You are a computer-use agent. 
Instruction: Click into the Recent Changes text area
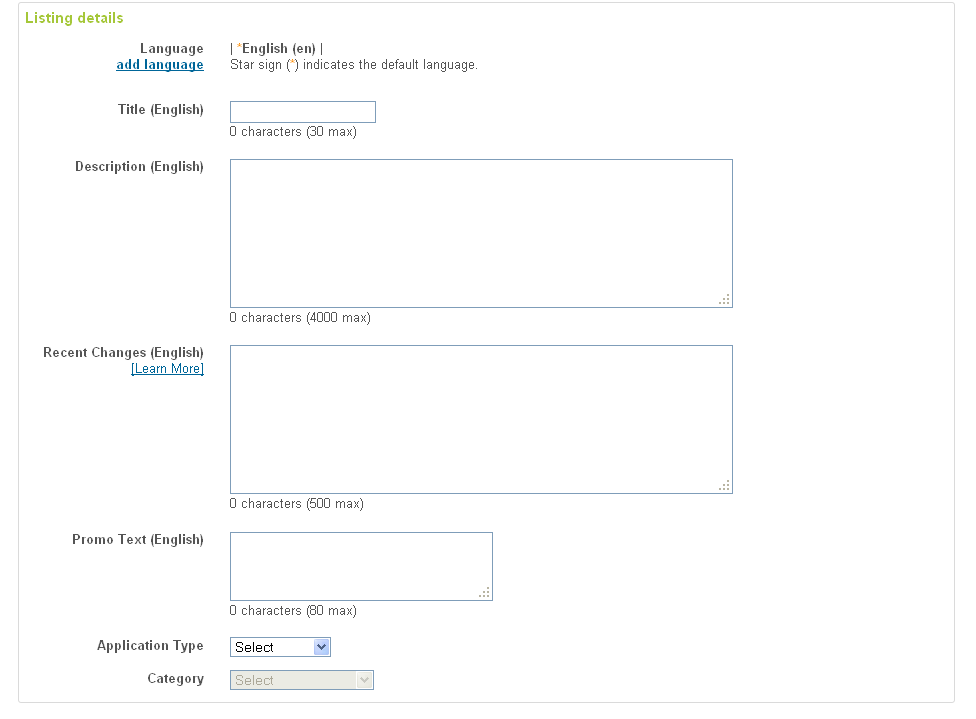[x=481, y=420]
